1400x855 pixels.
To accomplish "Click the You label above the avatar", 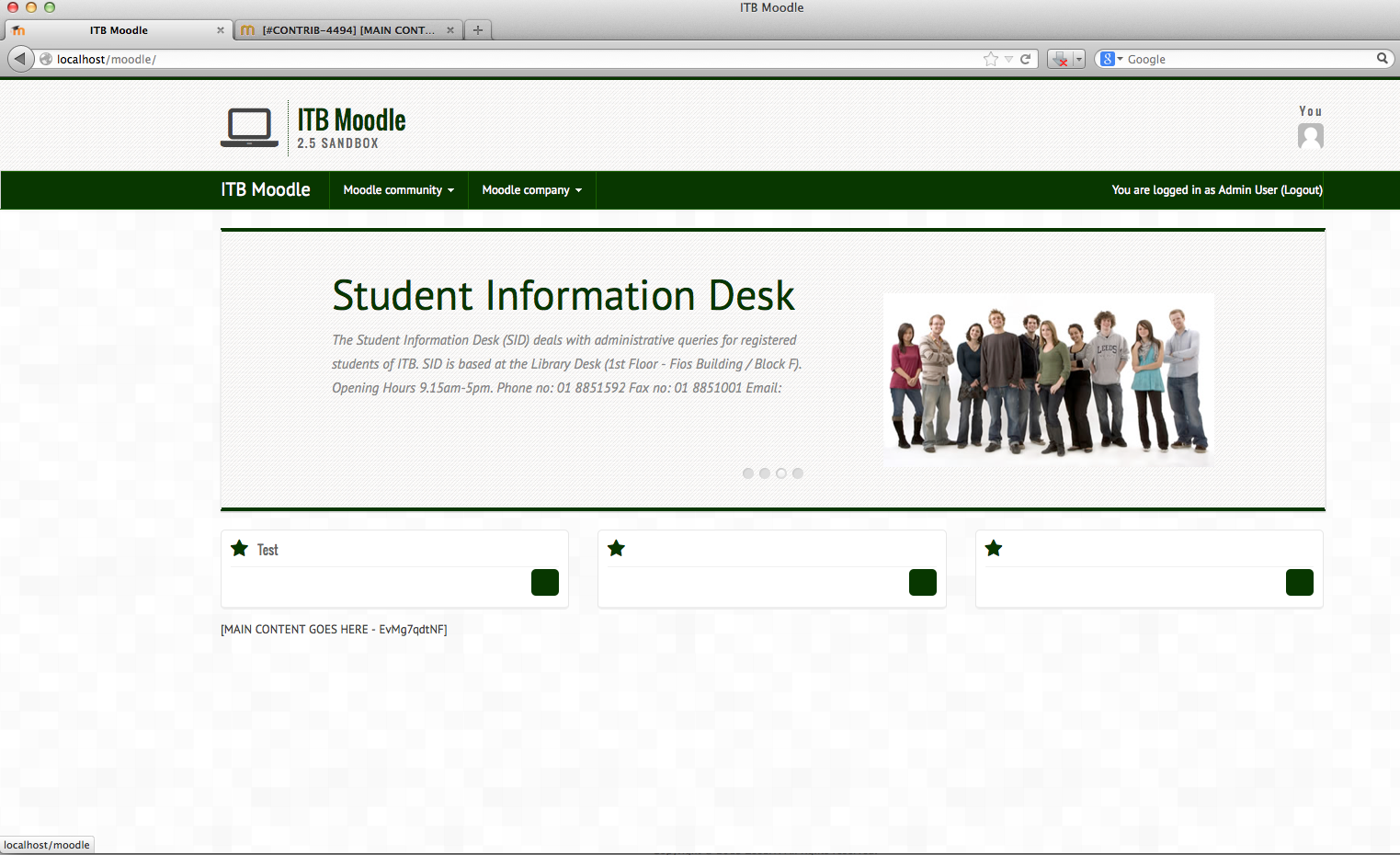I will pyautogui.click(x=1311, y=111).
